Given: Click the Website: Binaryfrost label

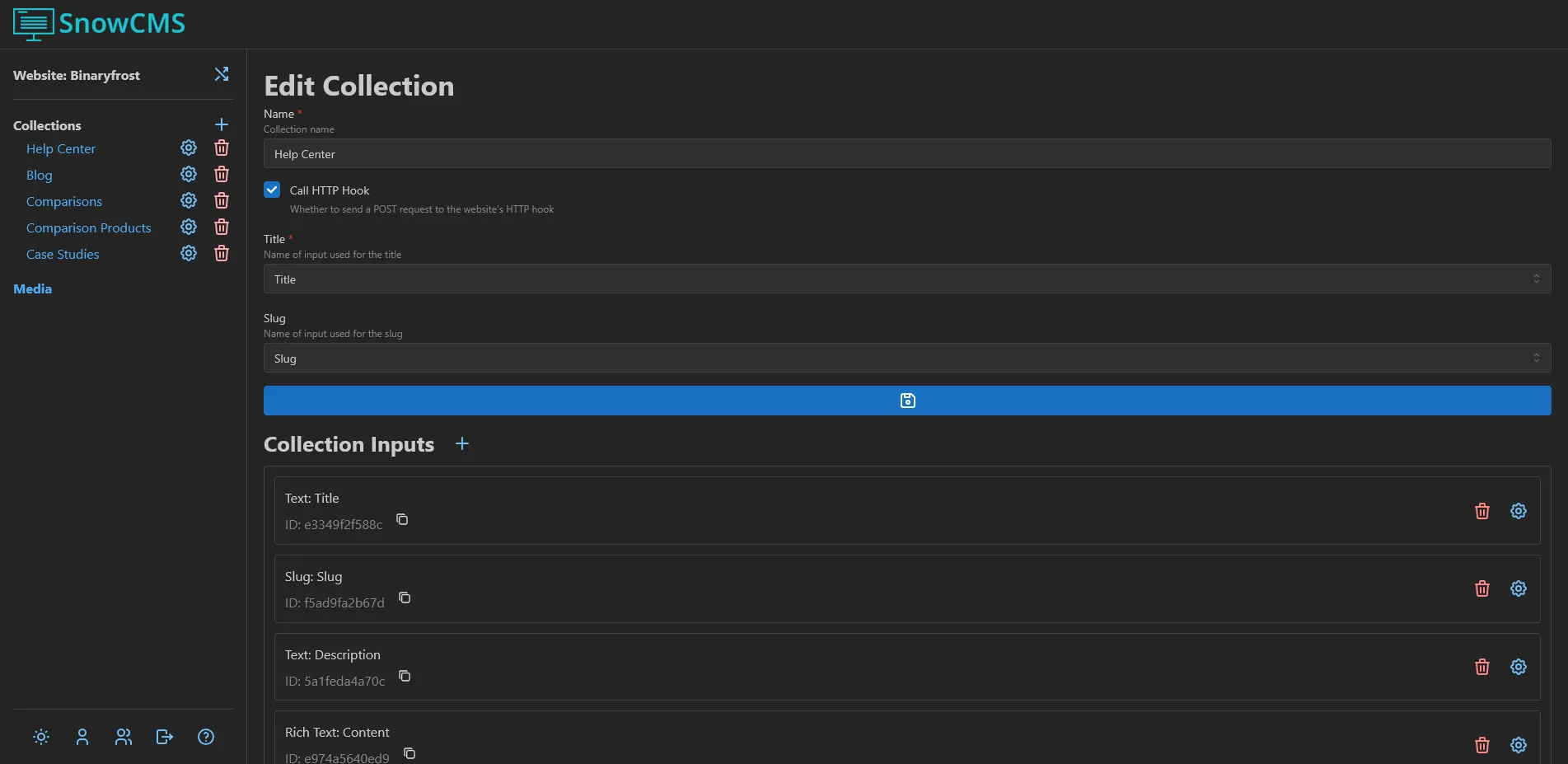Looking at the screenshot, I should coord(77,75).
